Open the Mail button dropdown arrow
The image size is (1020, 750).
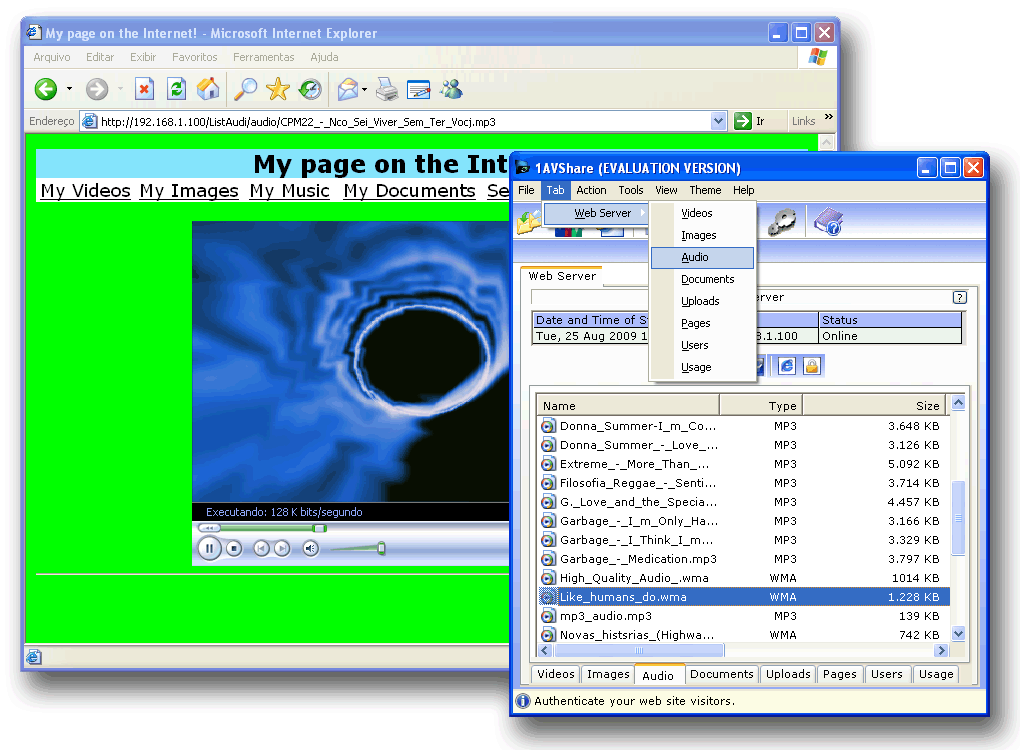coord(364,89)
